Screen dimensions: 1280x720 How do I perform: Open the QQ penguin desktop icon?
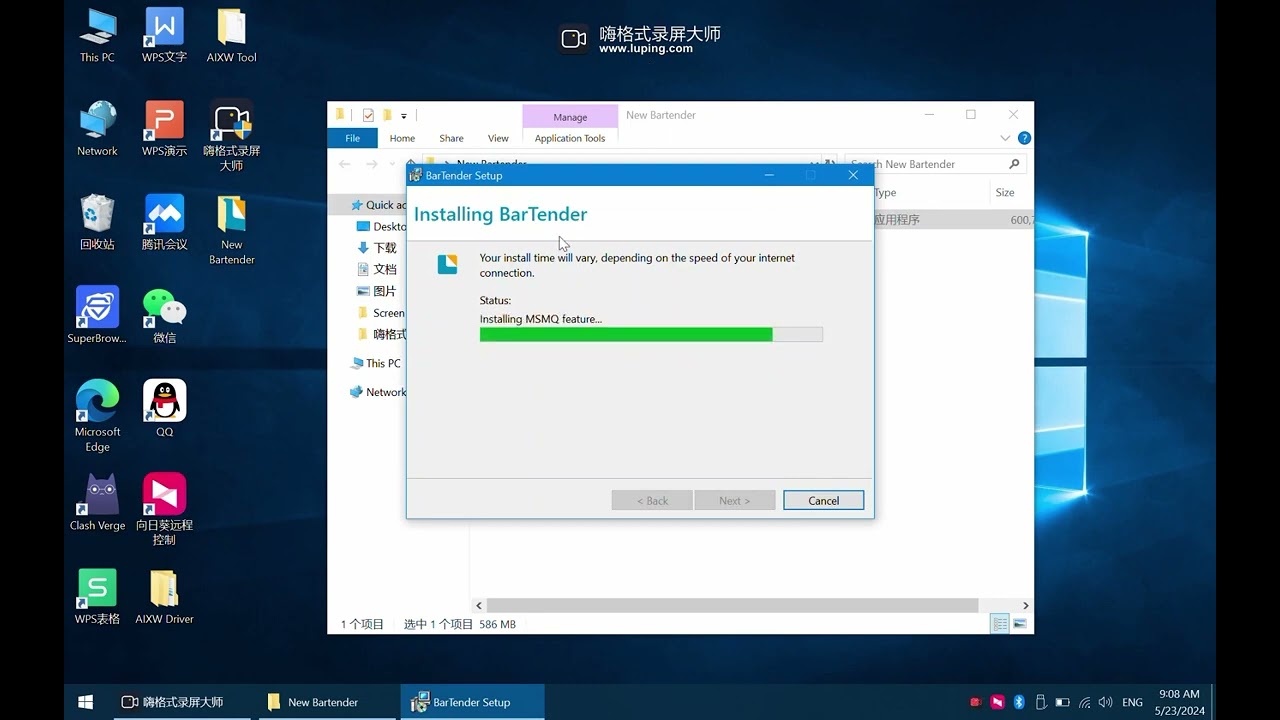coord(164,409)
